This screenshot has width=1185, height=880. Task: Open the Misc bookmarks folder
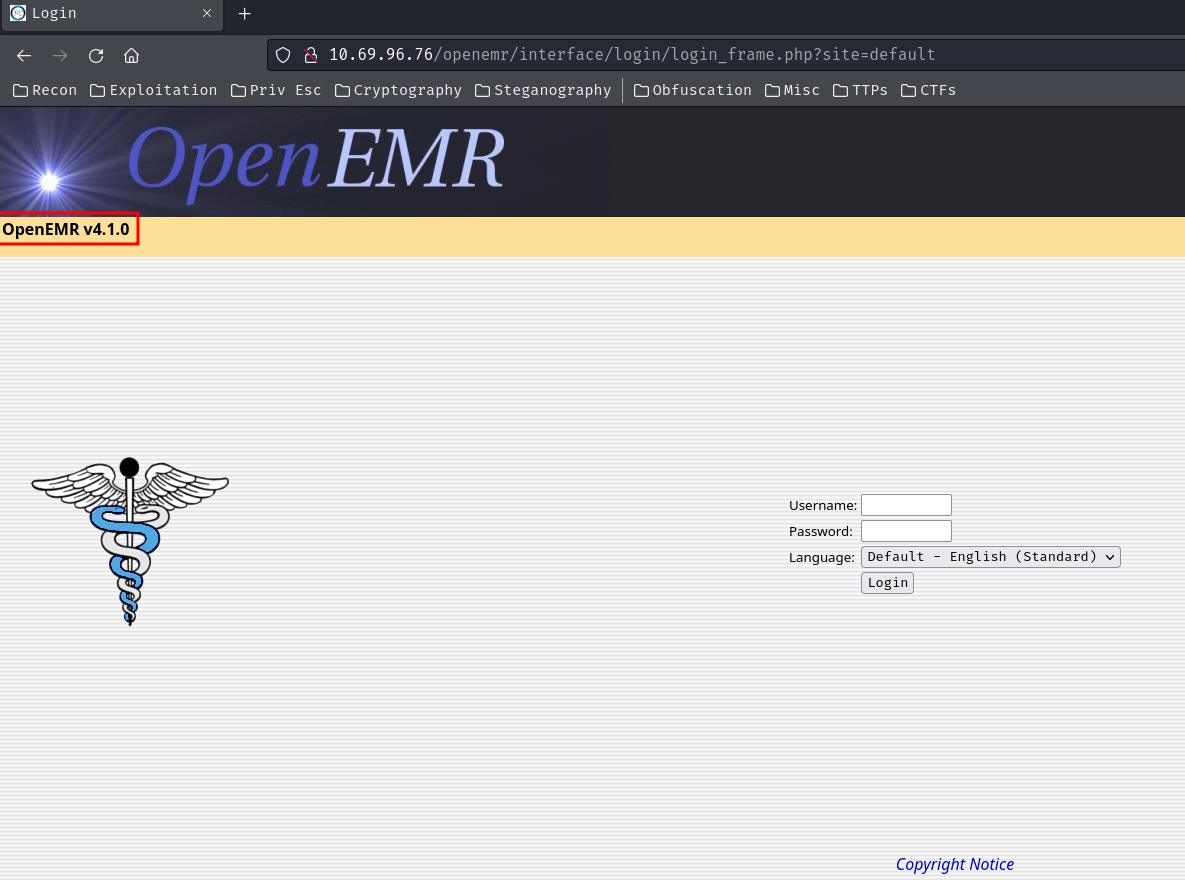click(792, 90)
